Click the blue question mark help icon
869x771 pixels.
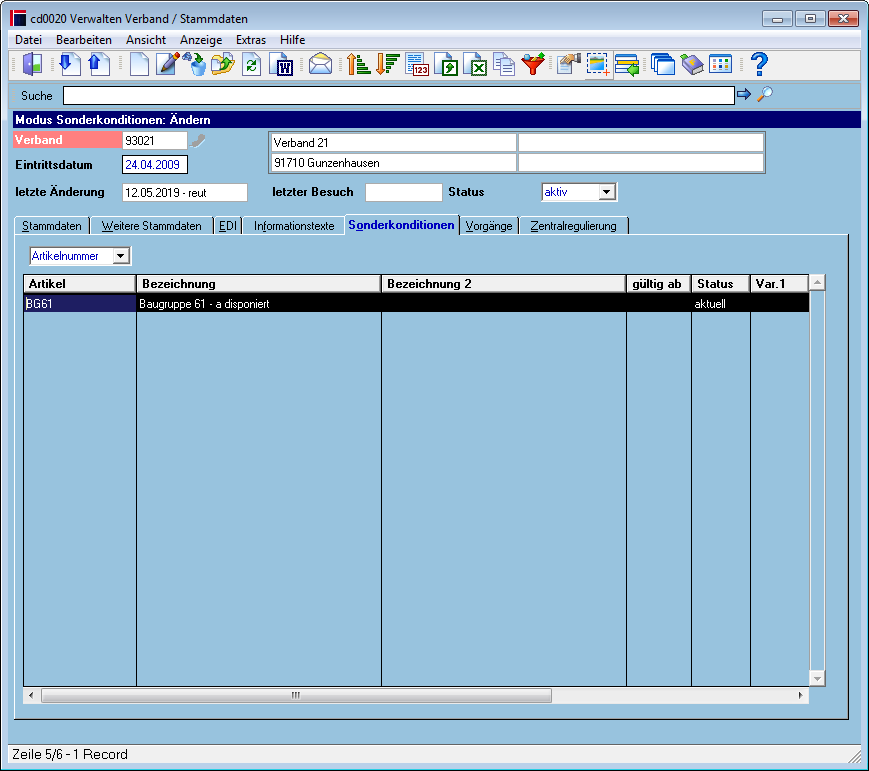[759, 64]
